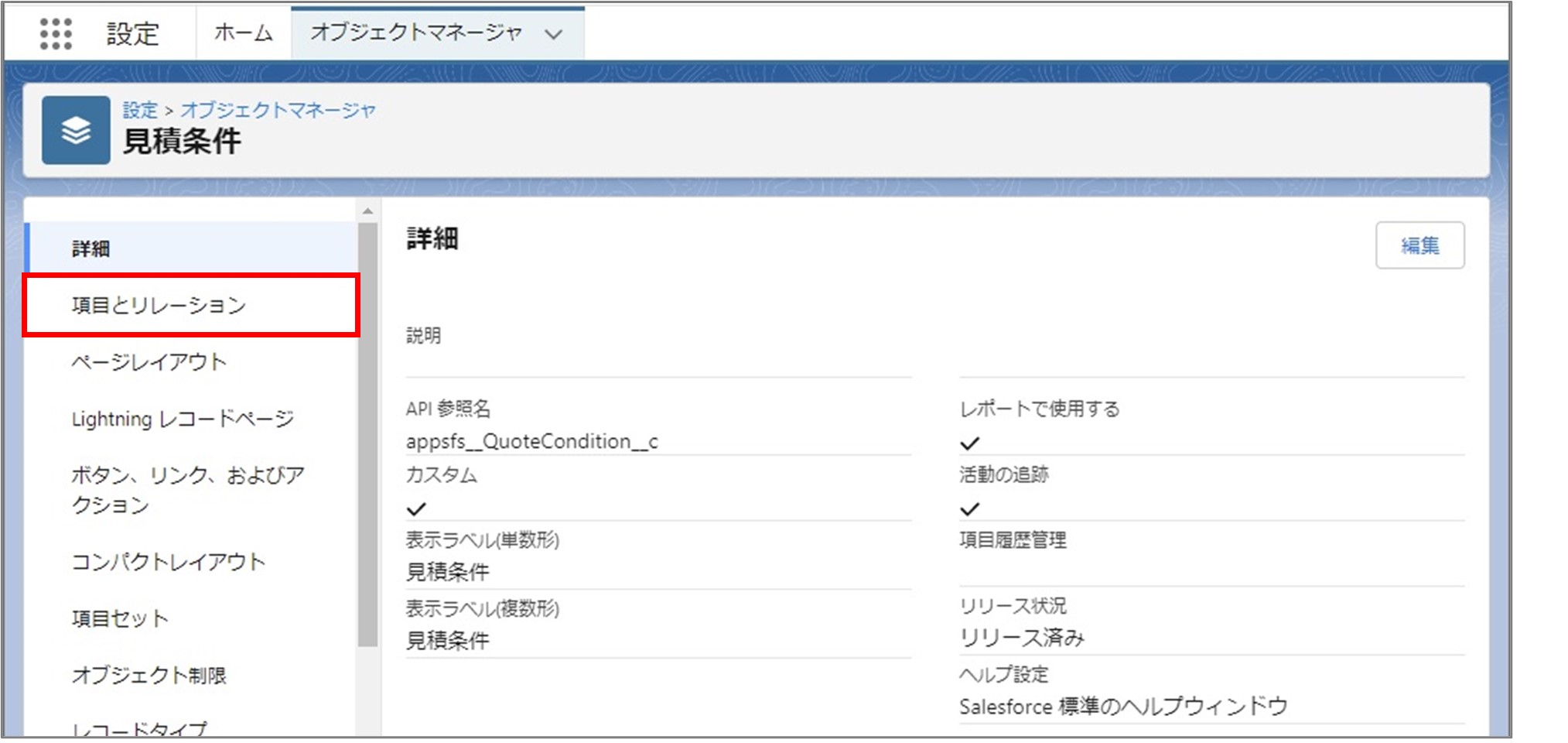
Task: Click the 説明 field label
Action: [423, 335]
